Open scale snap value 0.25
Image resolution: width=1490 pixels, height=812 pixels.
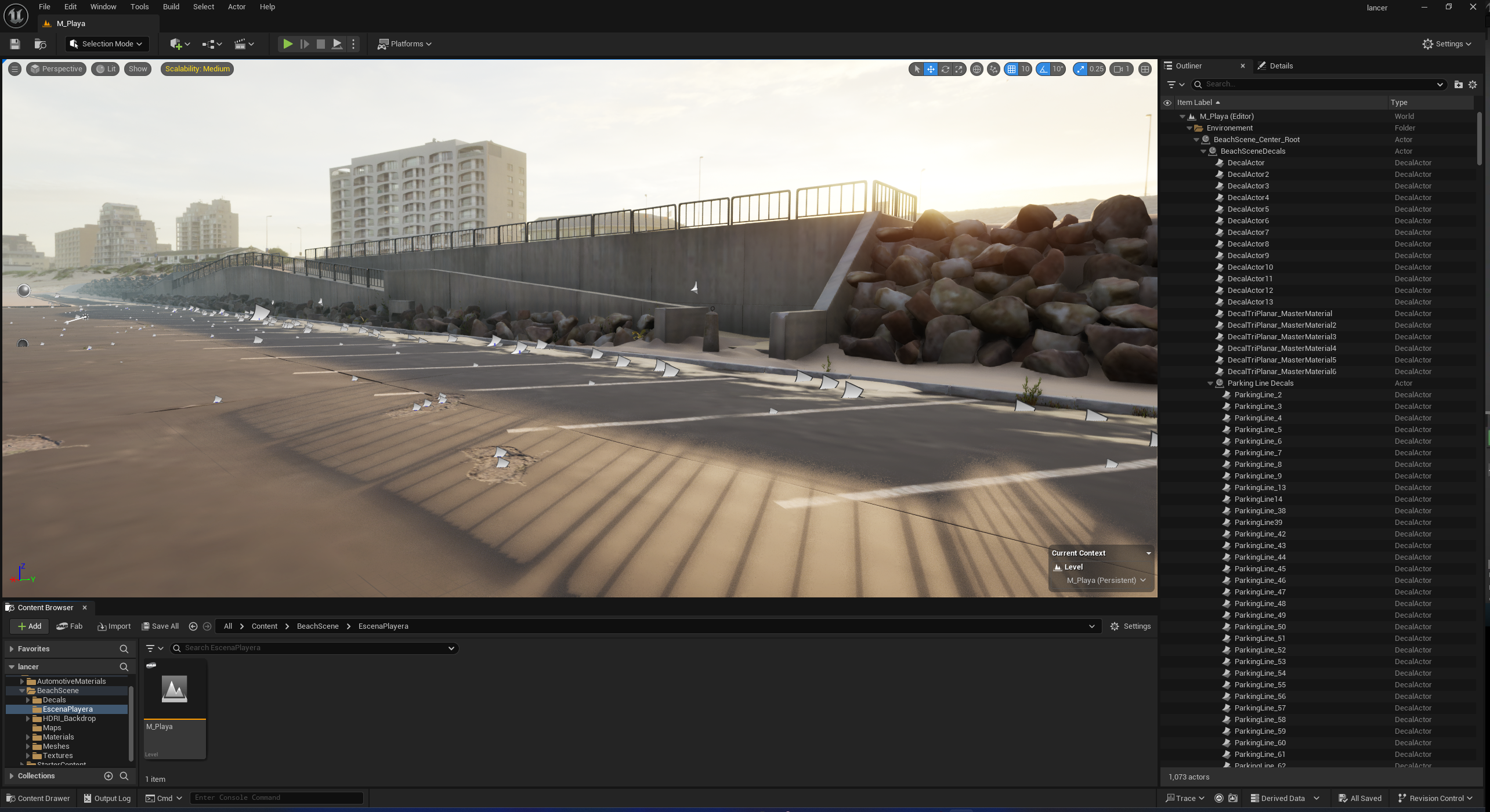pyautogui.click(x=1096, y=69)
